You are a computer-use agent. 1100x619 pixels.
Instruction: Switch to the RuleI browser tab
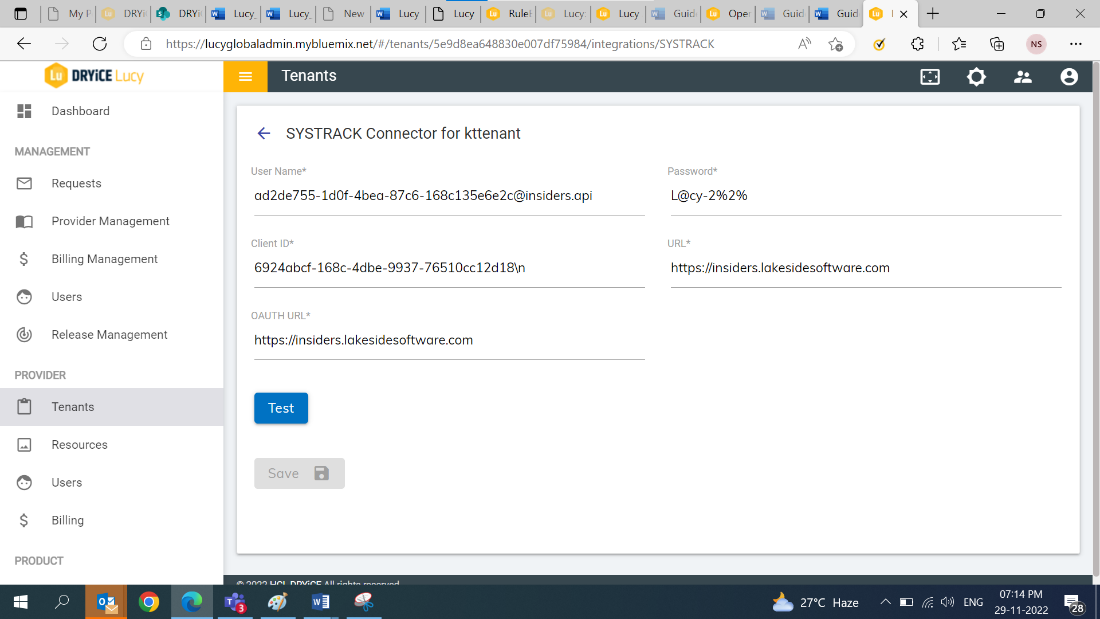point(510,13)
